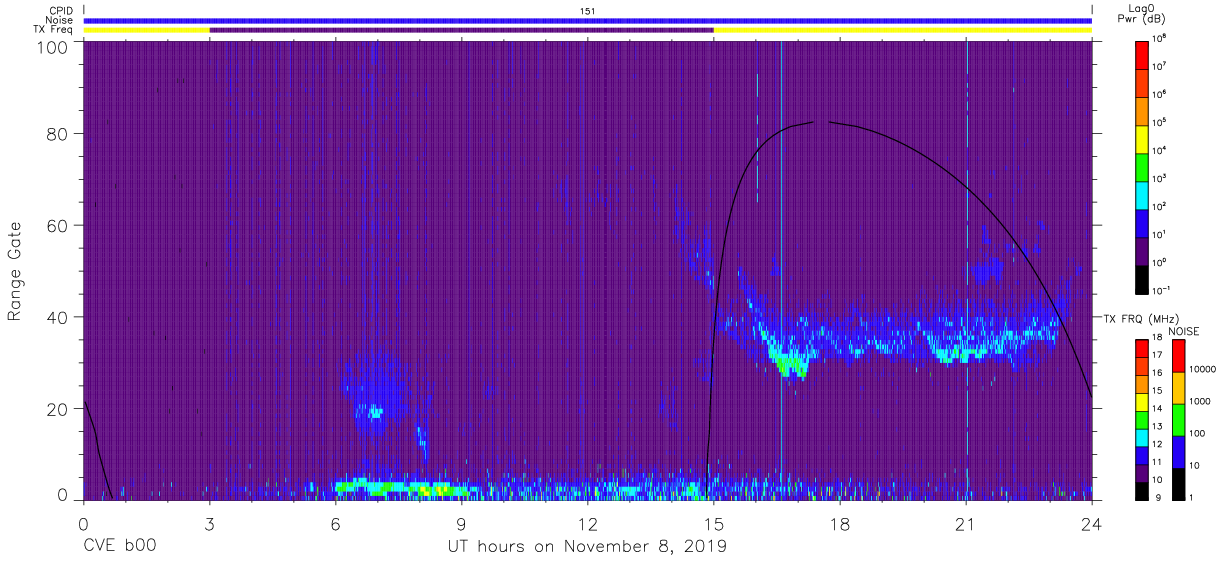
Task: Click the CVE b00 label under the plot
Action: (x=119, y=547)
